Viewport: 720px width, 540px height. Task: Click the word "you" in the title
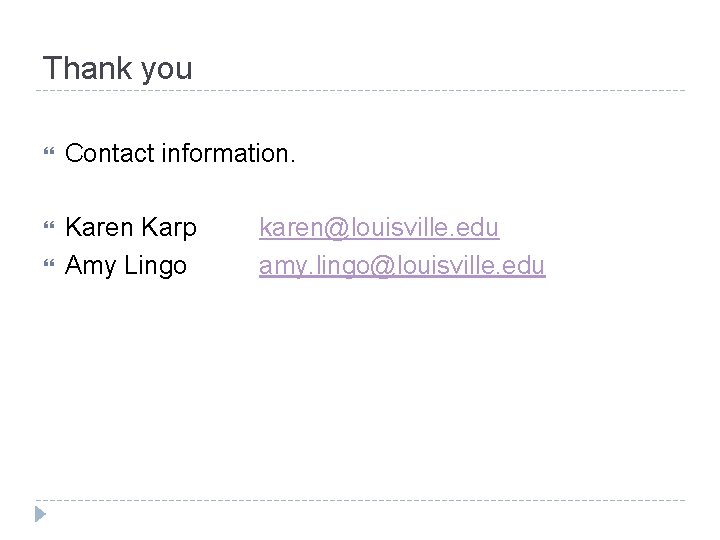tap(164, 69)
